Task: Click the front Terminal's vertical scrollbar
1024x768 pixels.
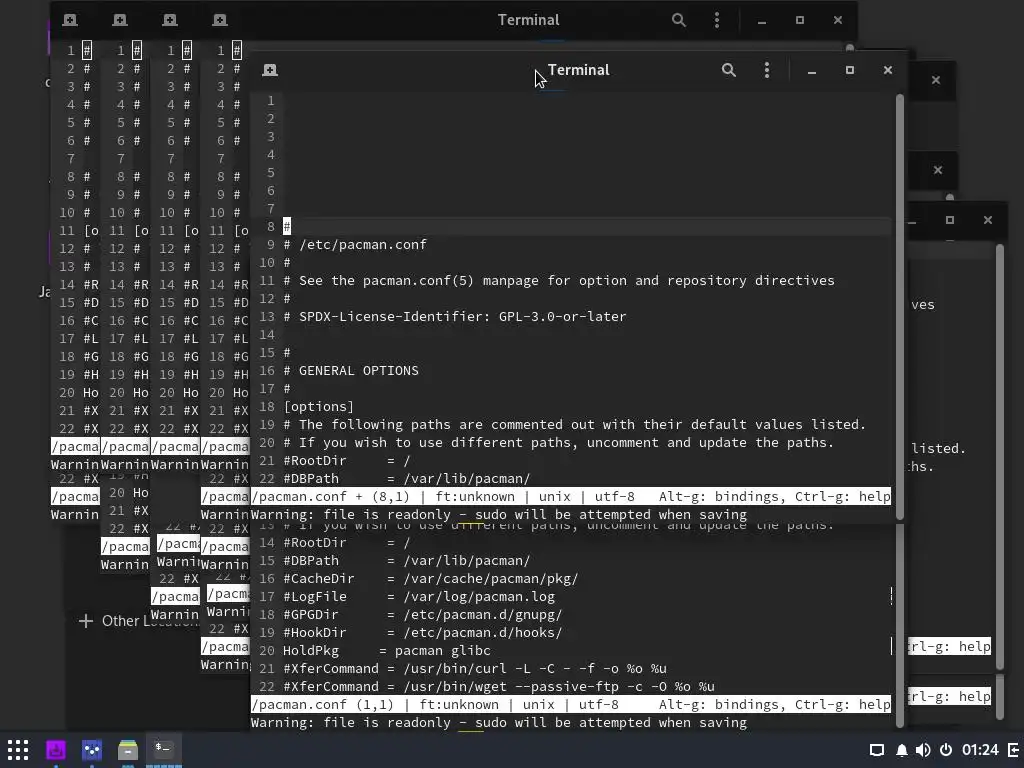Action: 899,307
